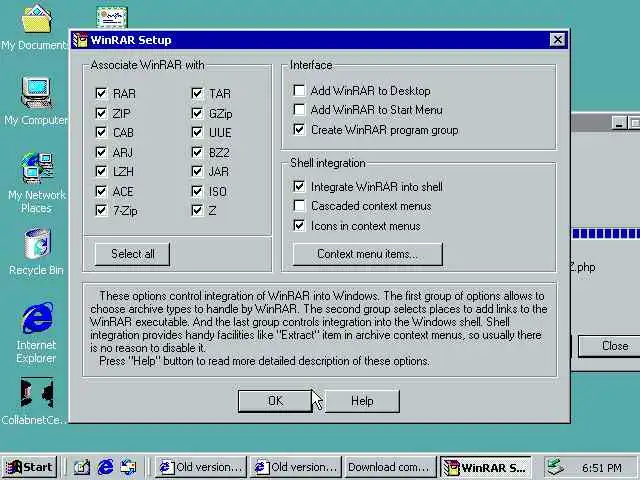
Task: Toggle the LZH file association
Action: [x=101, y=171]
